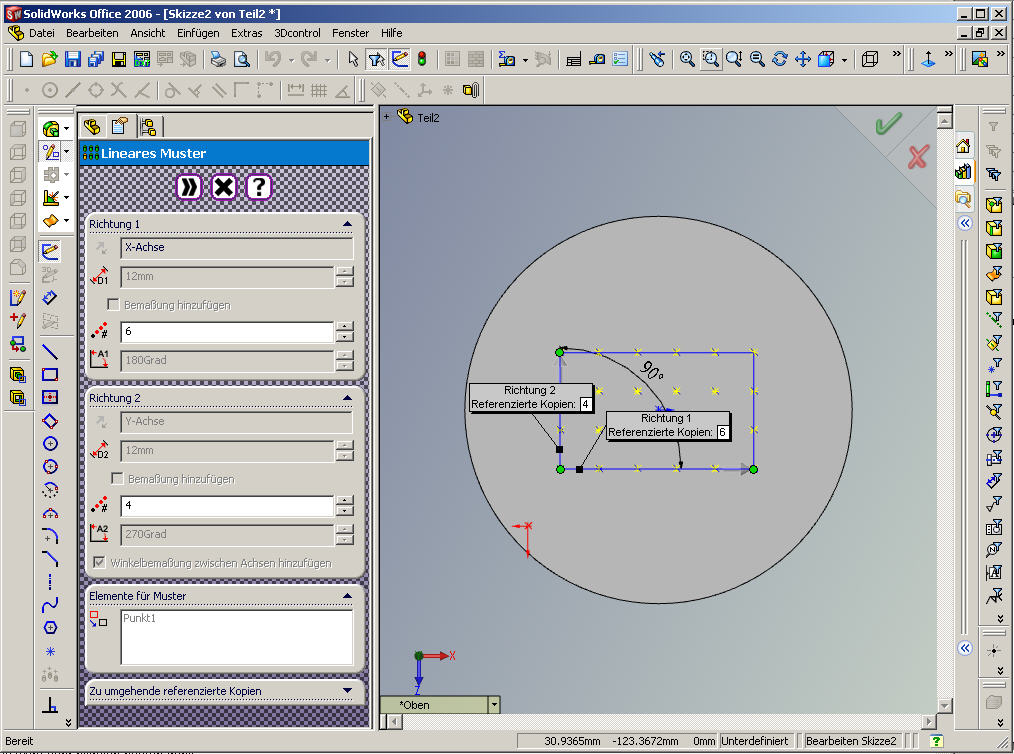Click the Print icon in the toolbar

coord(219,60)
